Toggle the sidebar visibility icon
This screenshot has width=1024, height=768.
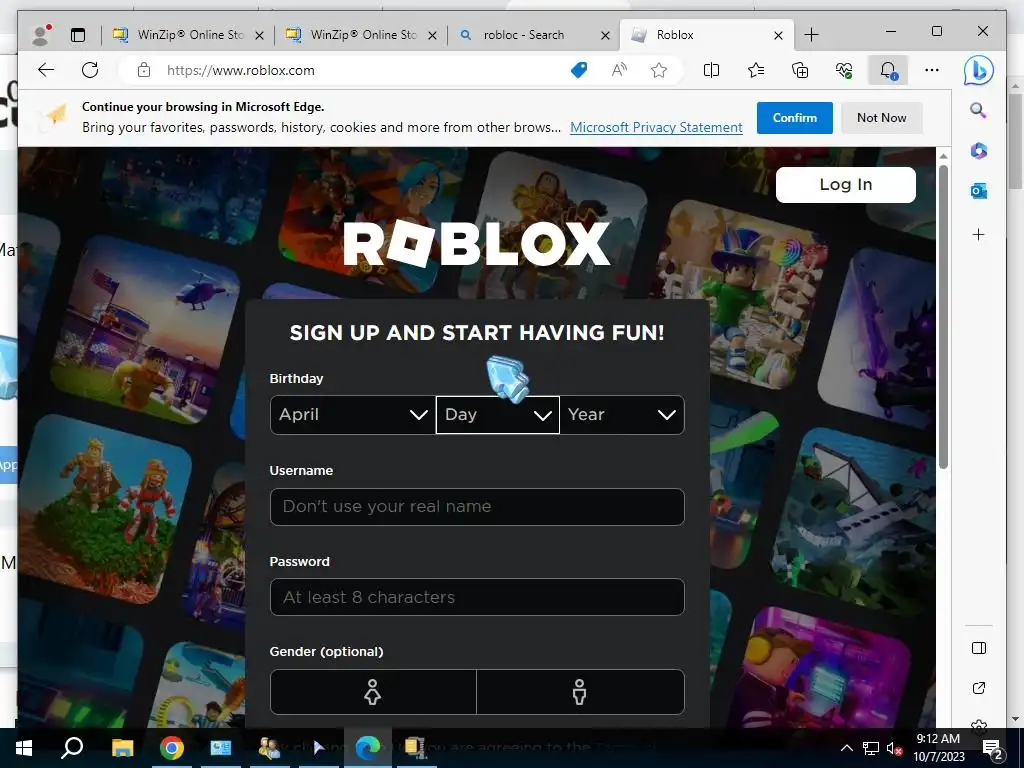click(978, 648)
